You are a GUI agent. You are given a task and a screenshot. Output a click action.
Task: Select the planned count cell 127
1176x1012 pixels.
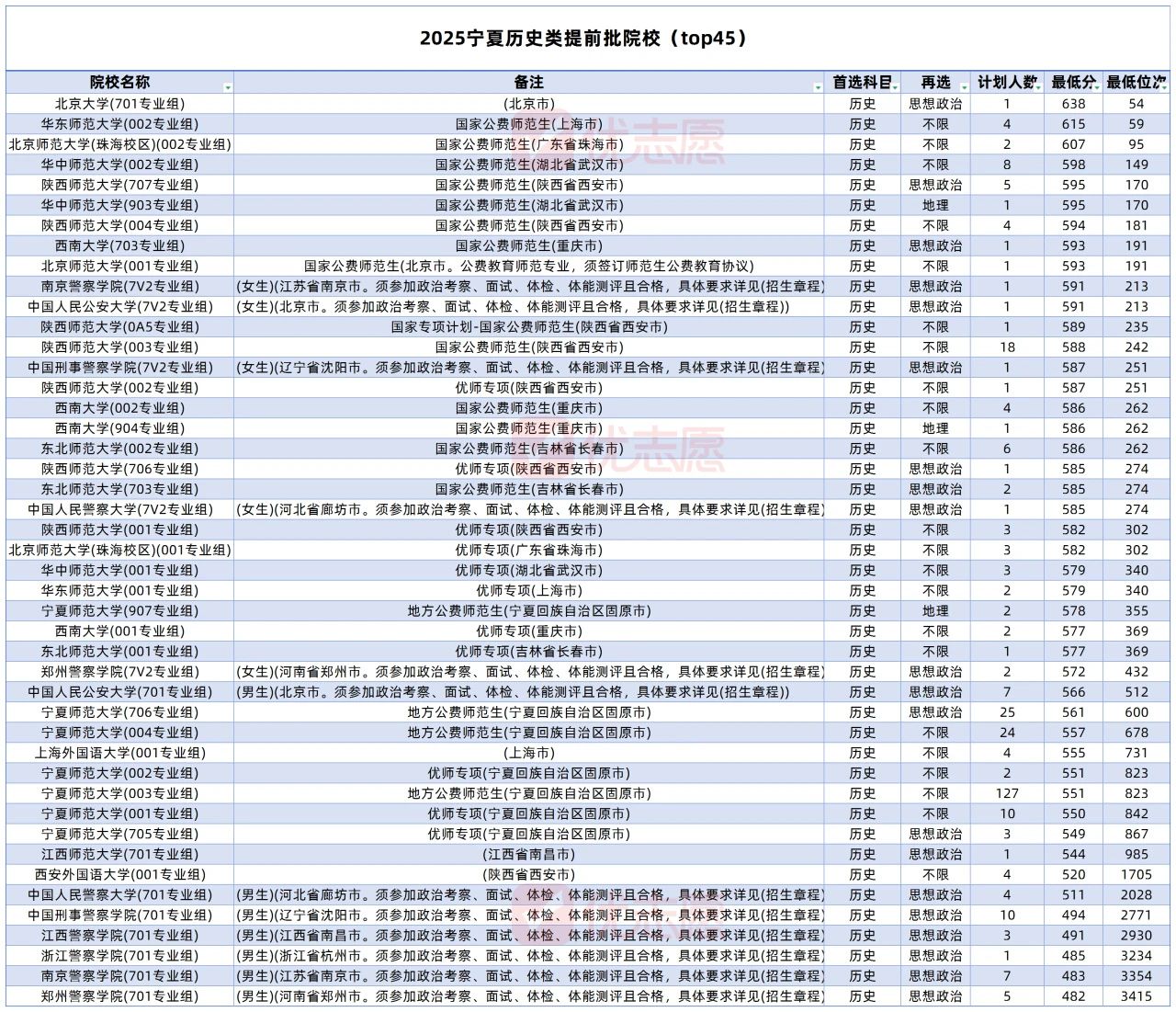1007,793
